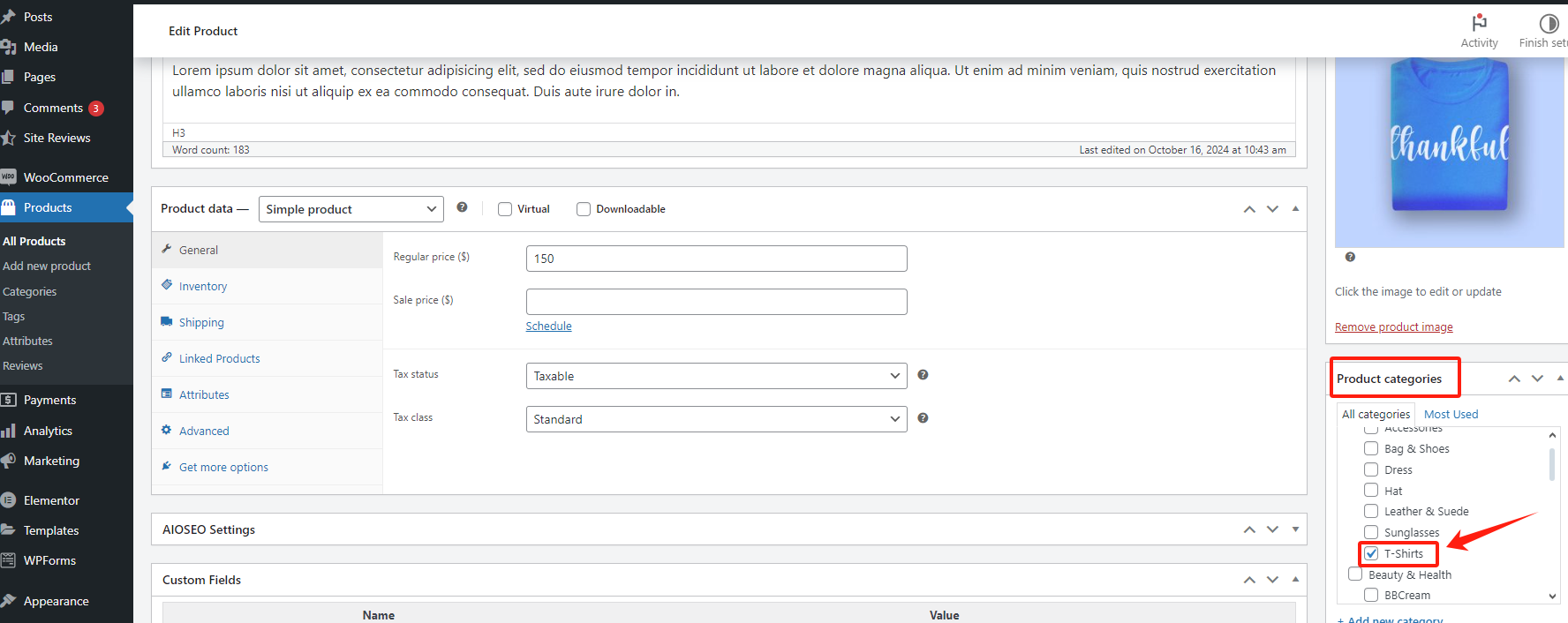Click the Tax status help icon
The height and width of the screenshot is (623, 1568).
pyautogui.click(x=923, y=375)
